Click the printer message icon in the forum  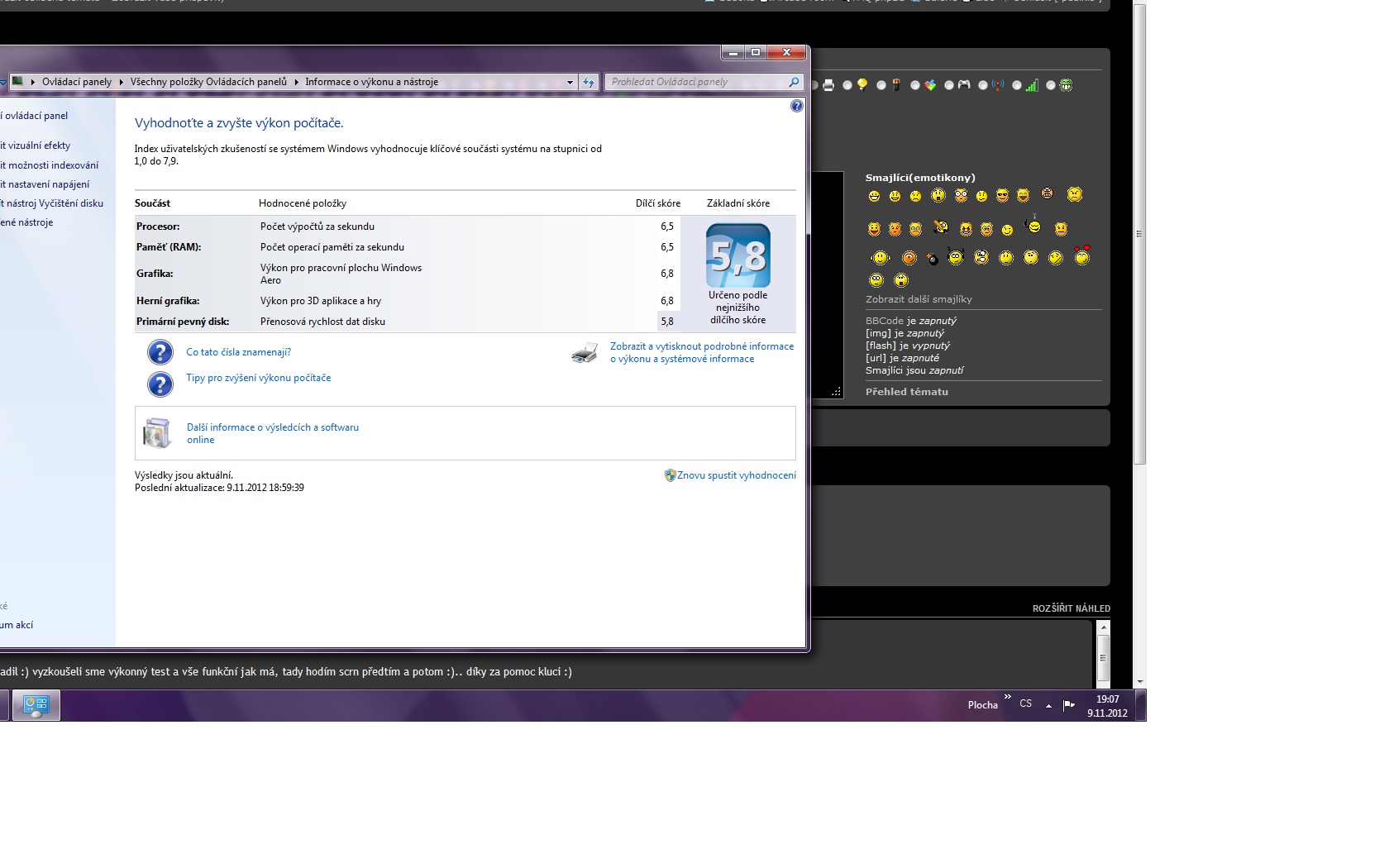pyautogui.click(x=828, y=85)
